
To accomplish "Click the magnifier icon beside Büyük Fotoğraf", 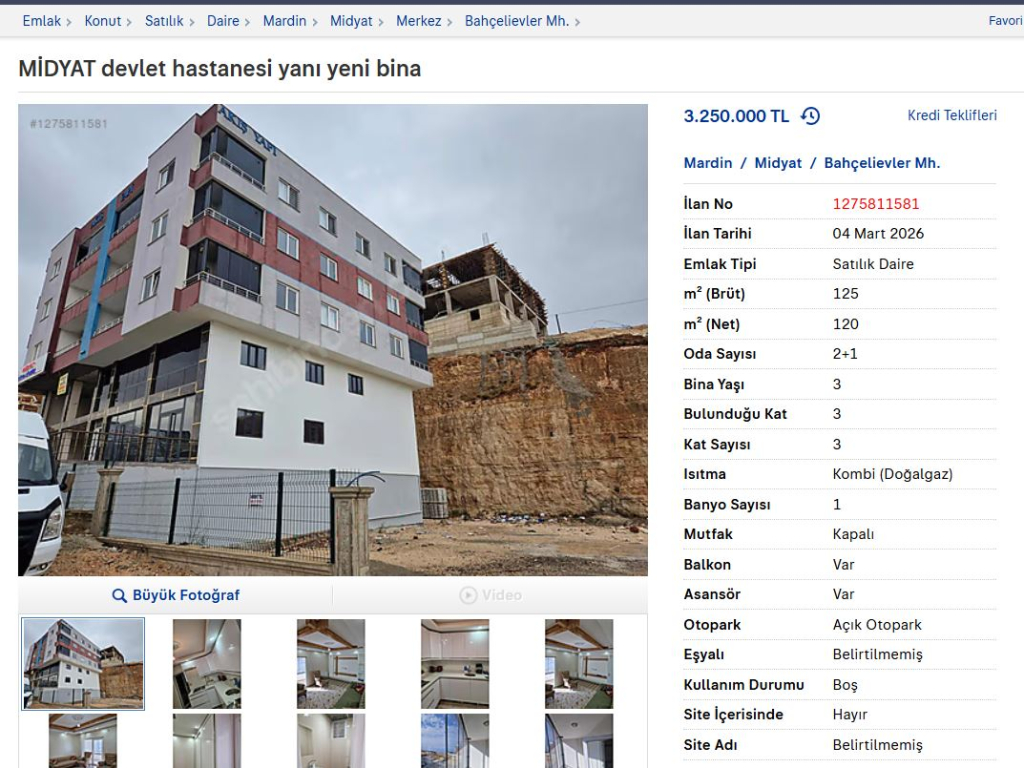I will (x=119, y=596).
